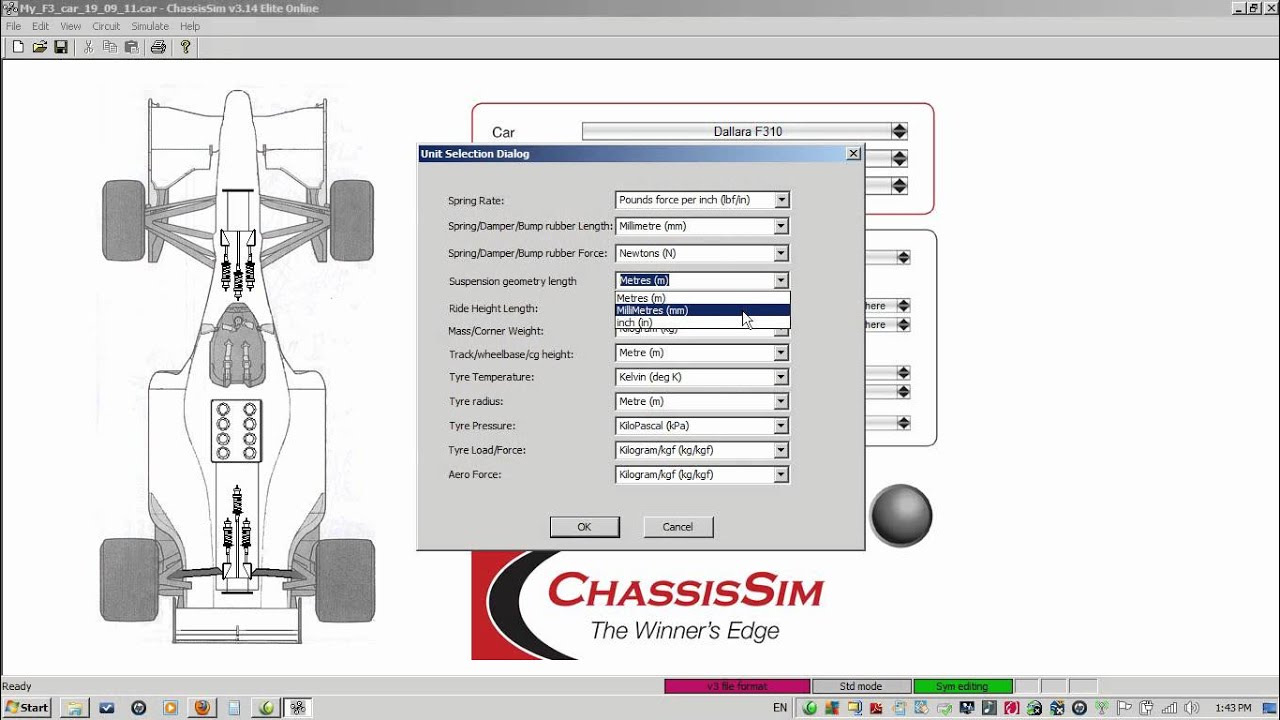Click the Save floppy disk icon
The image size is (1280, 720).
61,47
